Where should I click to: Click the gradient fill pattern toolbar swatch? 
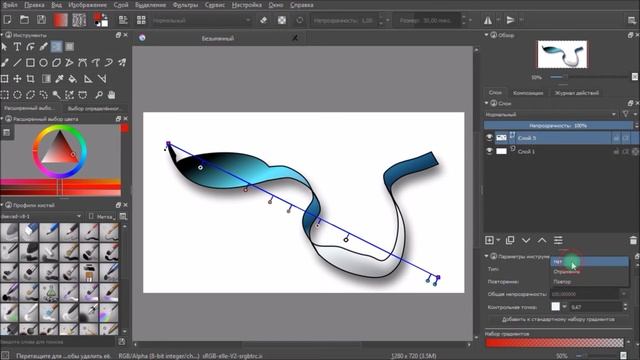(60, 20)
